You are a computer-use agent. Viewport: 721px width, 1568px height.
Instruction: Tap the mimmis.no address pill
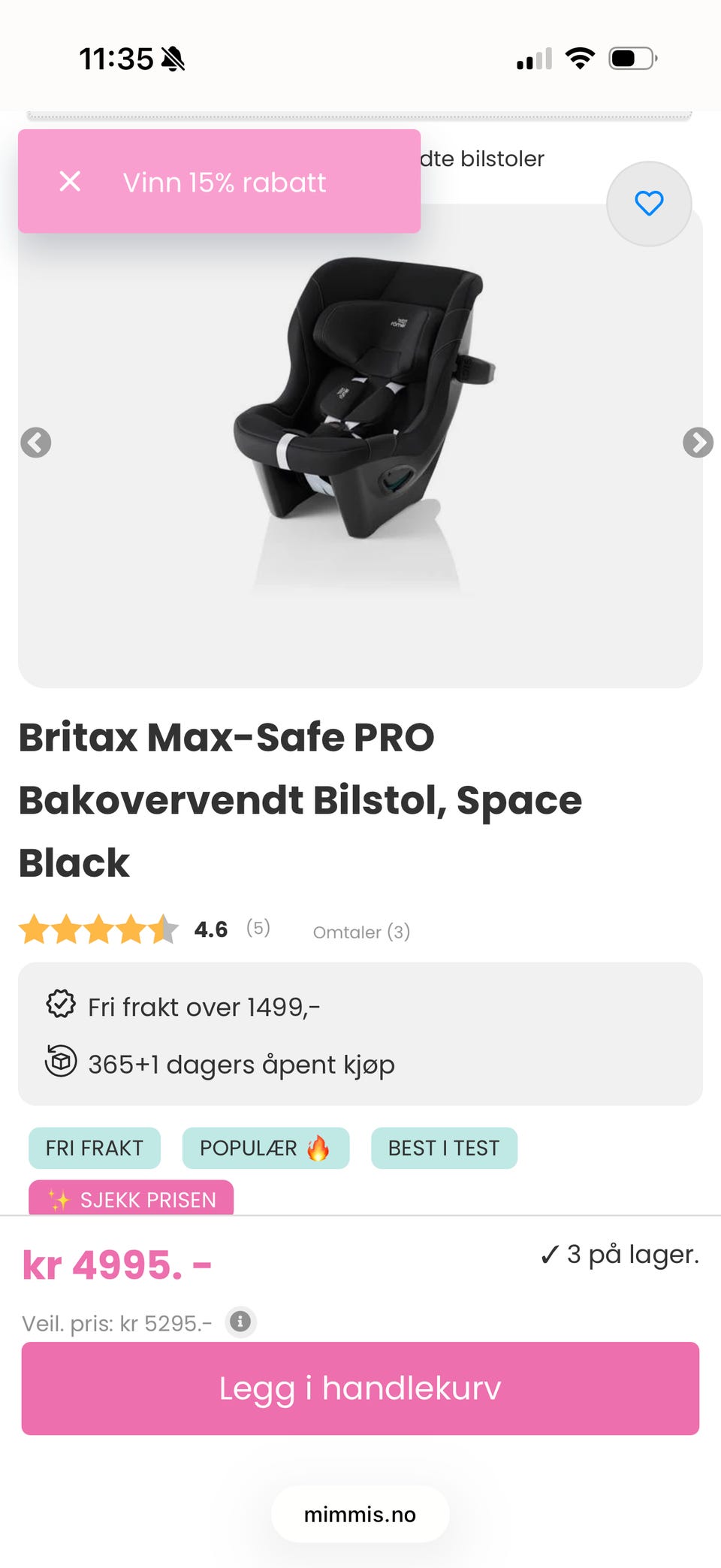[x=360, y=1515]
